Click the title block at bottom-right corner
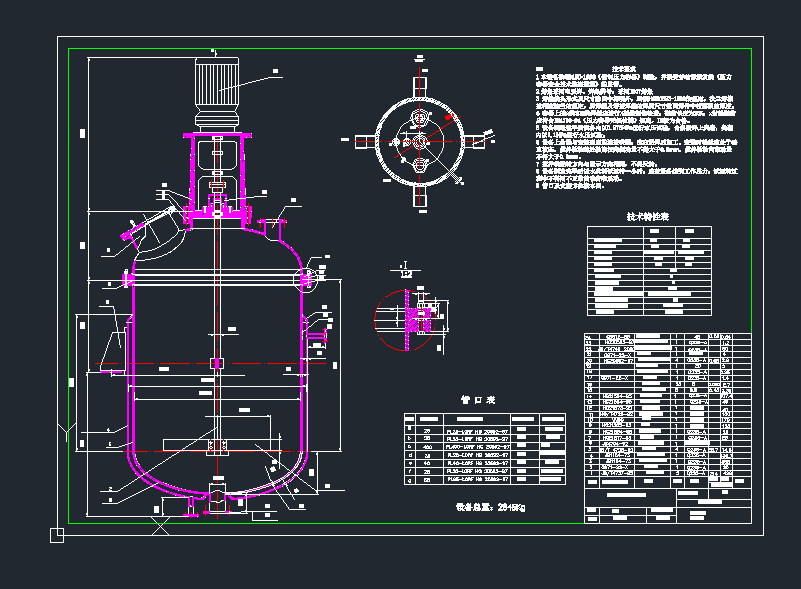This screenshot has width=801, height=589. 665,500
